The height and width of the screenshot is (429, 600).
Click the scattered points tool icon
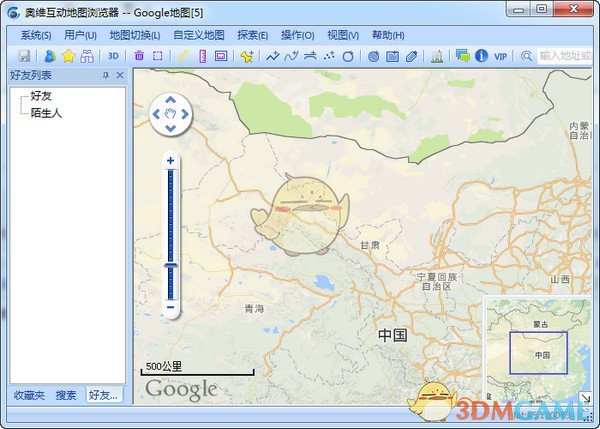[329, 56]
